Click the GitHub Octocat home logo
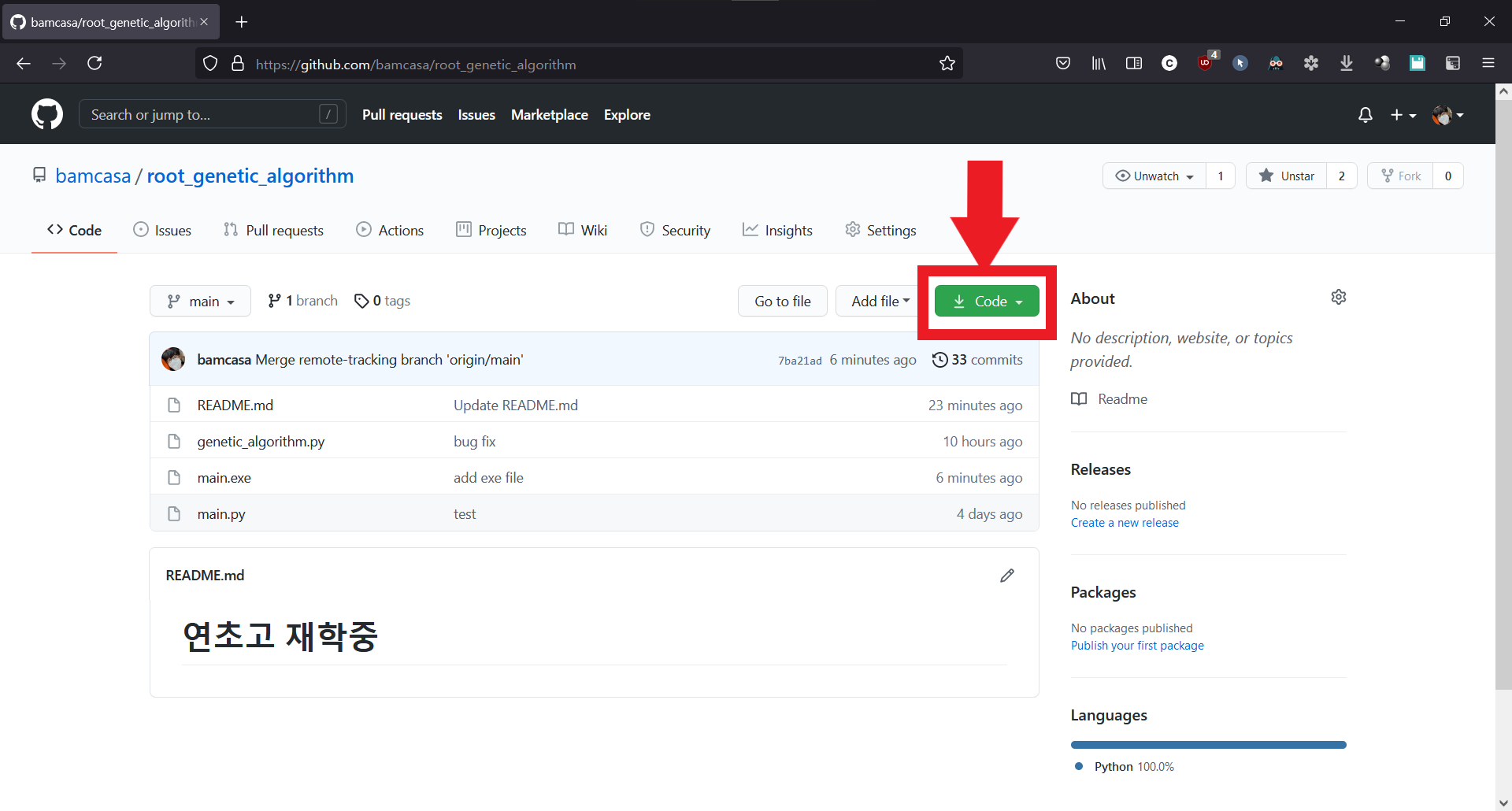 coord(47,114)
